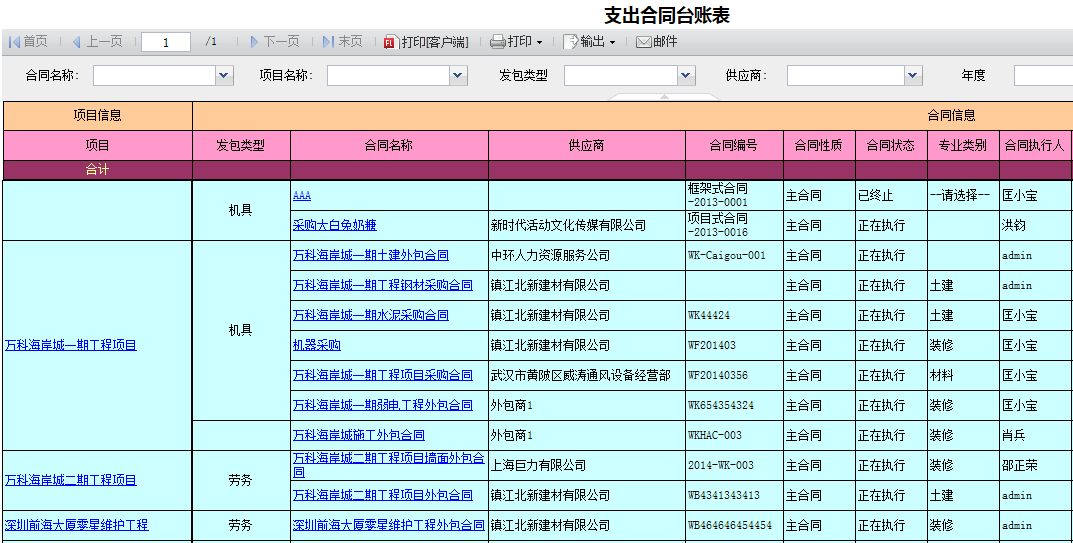Screen dimensions: 1073x543
Task: Go to first page (首页) icon
Action: 14,42
